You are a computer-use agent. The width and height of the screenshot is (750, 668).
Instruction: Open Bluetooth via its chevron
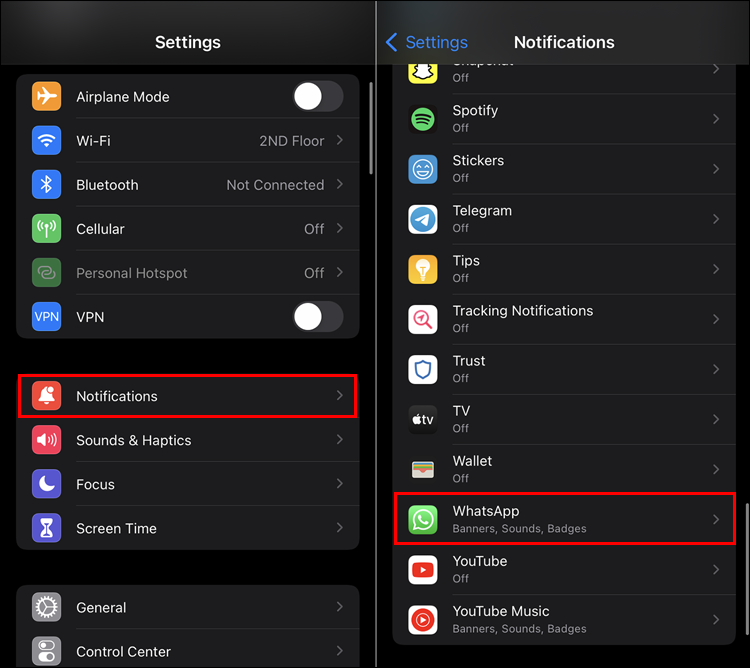pos(340,184)
